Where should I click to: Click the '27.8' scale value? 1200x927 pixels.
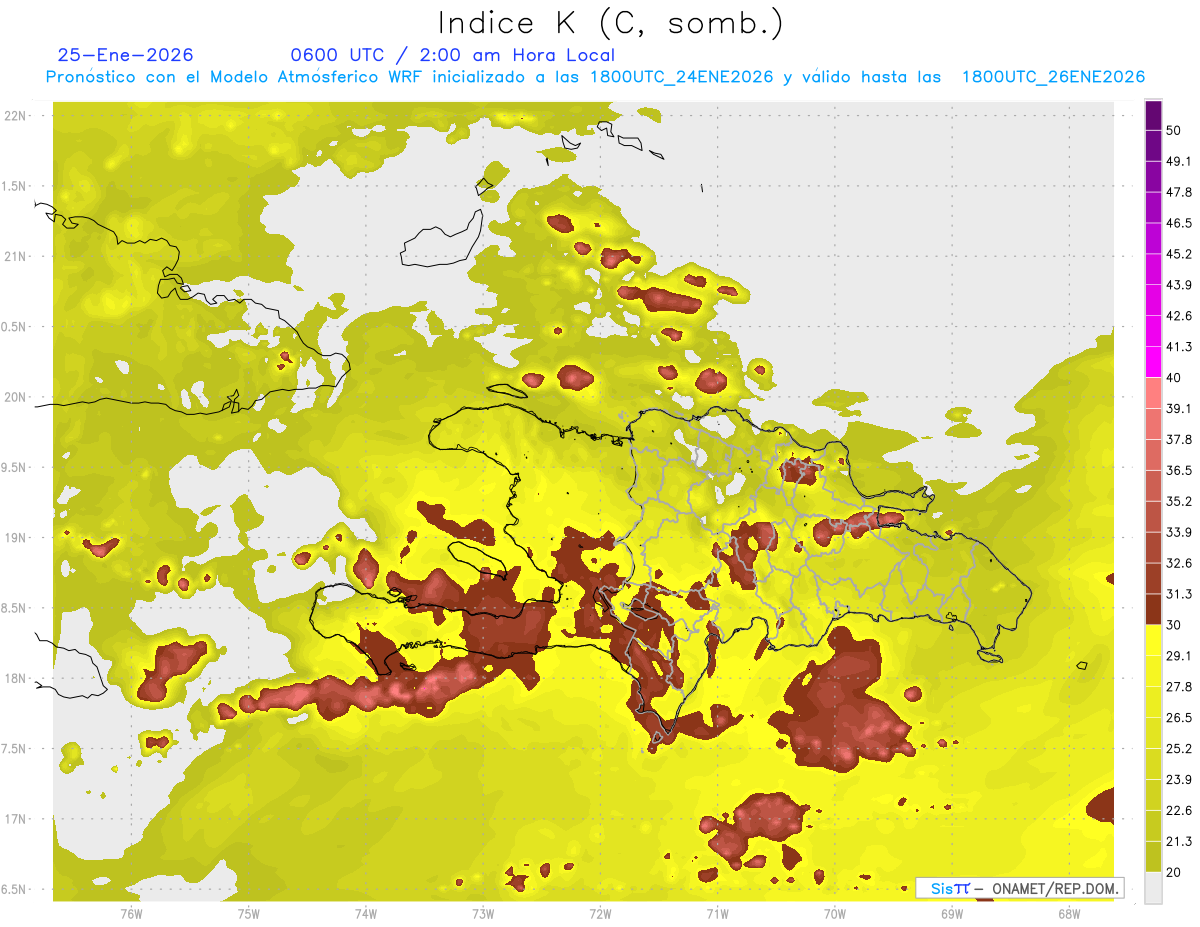[1178, 686]
